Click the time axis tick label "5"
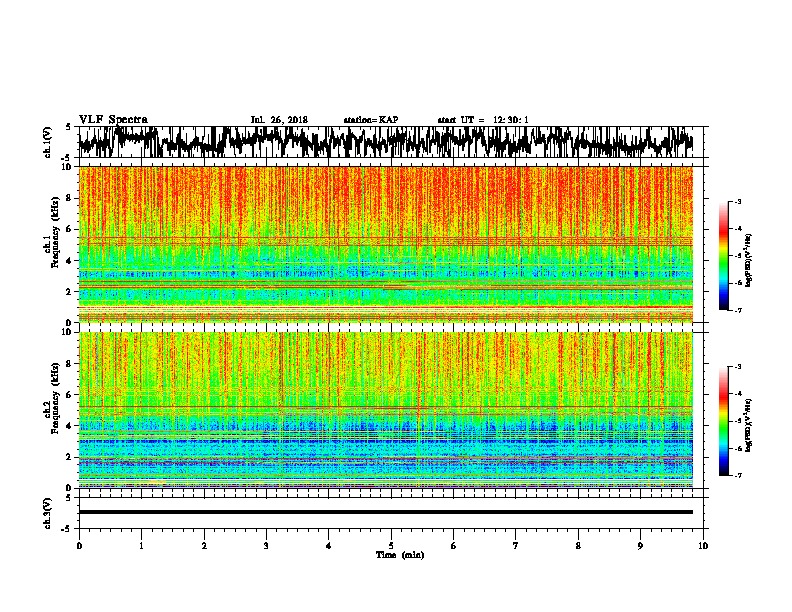 pos(391,546)
